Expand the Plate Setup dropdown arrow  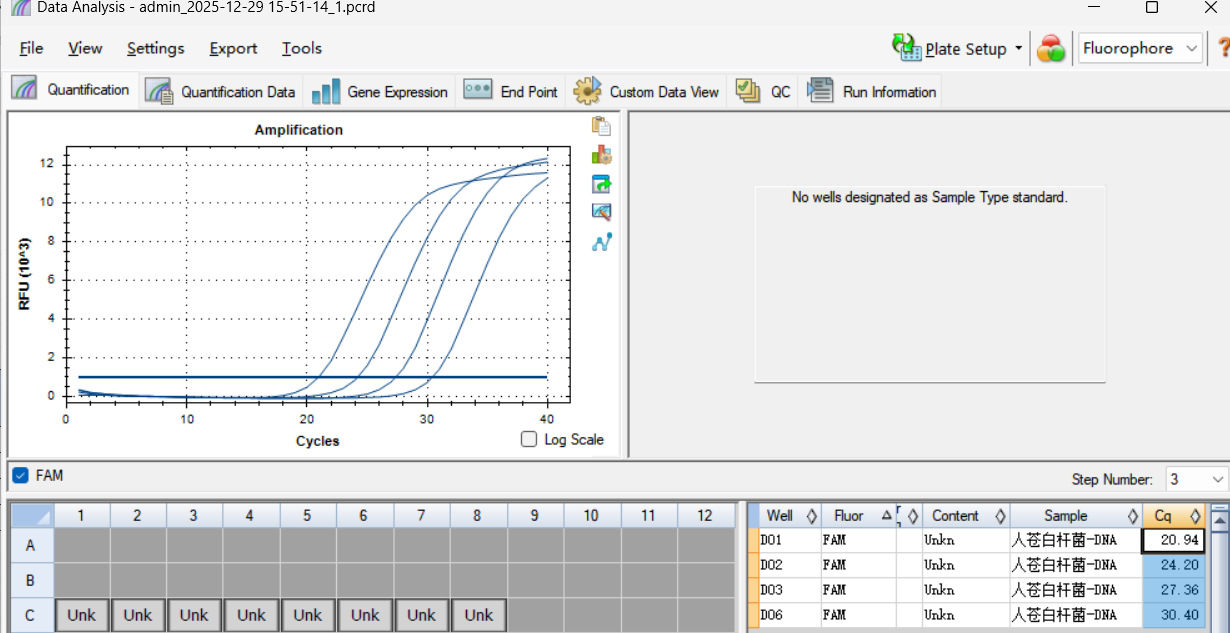coord(1019,48)
